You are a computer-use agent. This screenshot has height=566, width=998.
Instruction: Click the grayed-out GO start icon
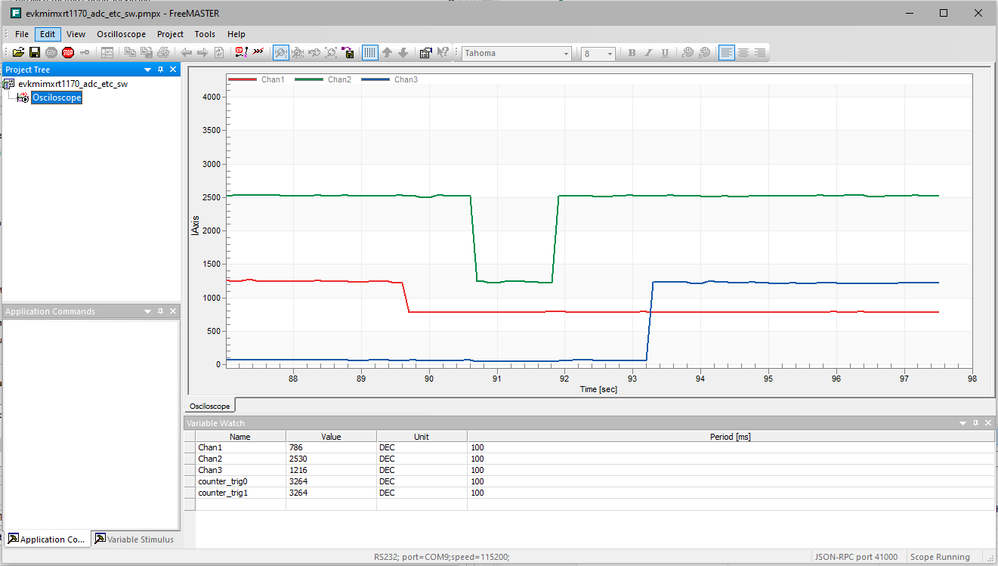tap(52, 53)
